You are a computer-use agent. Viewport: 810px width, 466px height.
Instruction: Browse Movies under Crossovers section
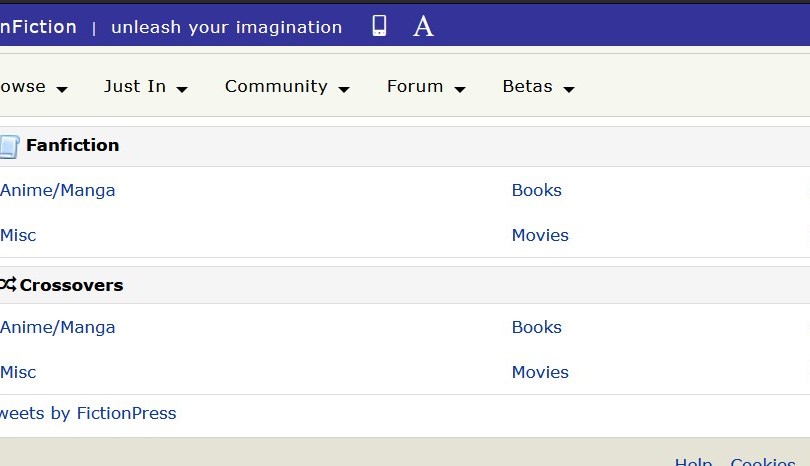coord(540,372)
